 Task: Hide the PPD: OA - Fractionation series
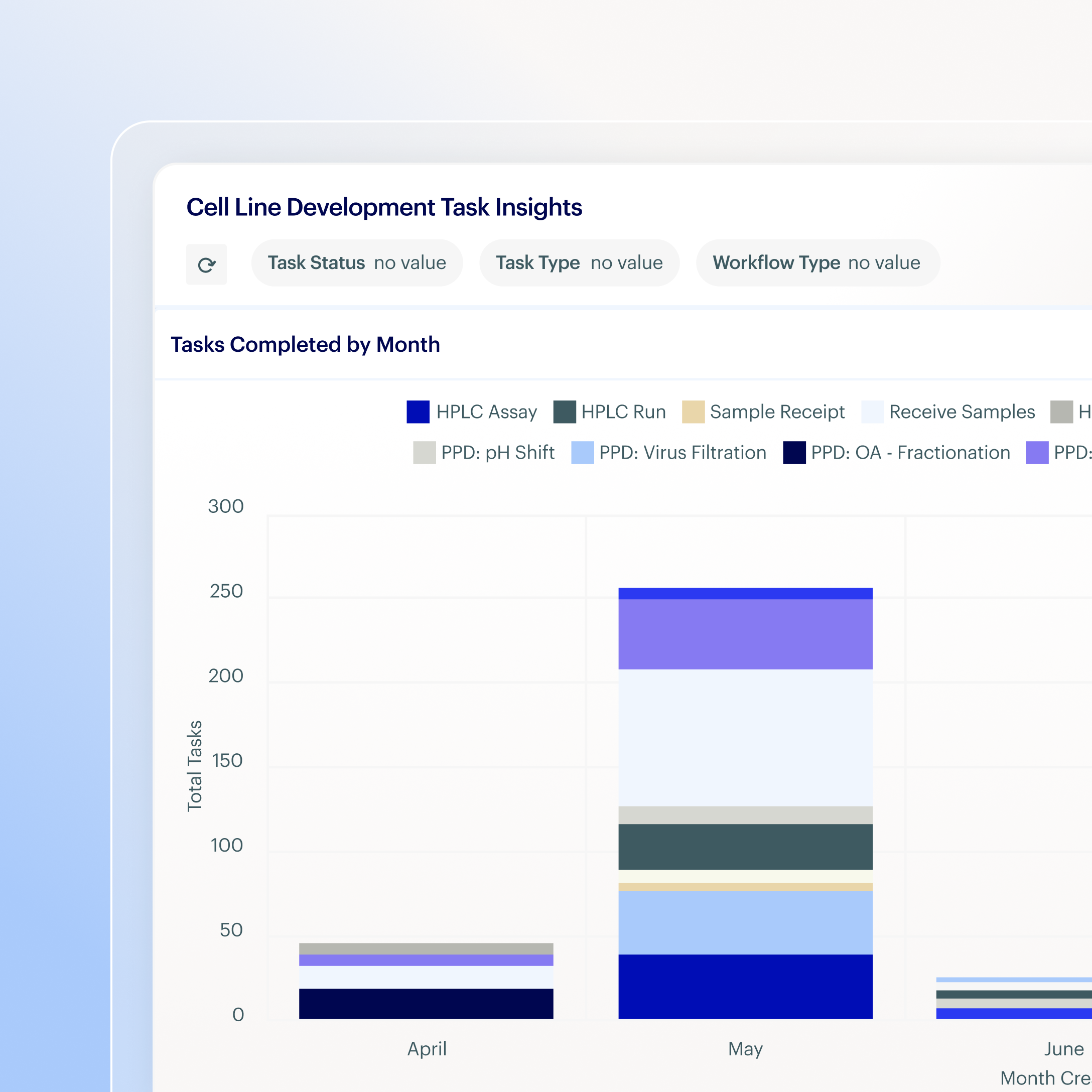click(909, 452)
